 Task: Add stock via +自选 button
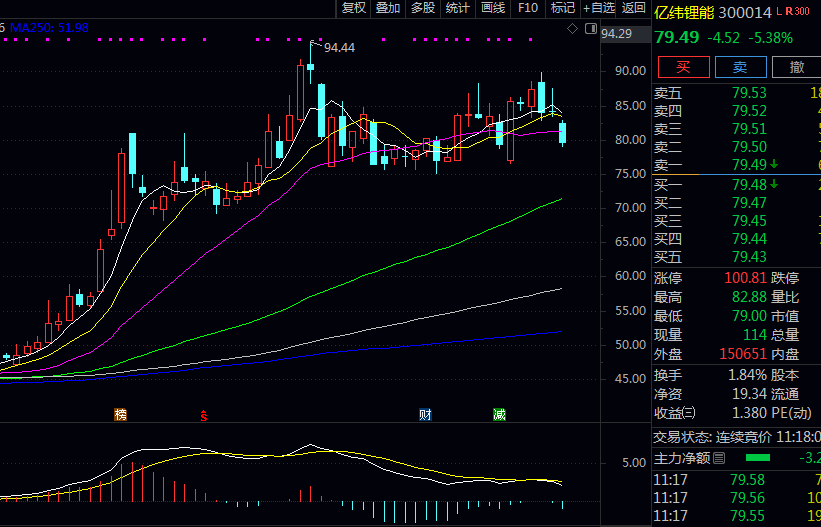coord(599,8)
